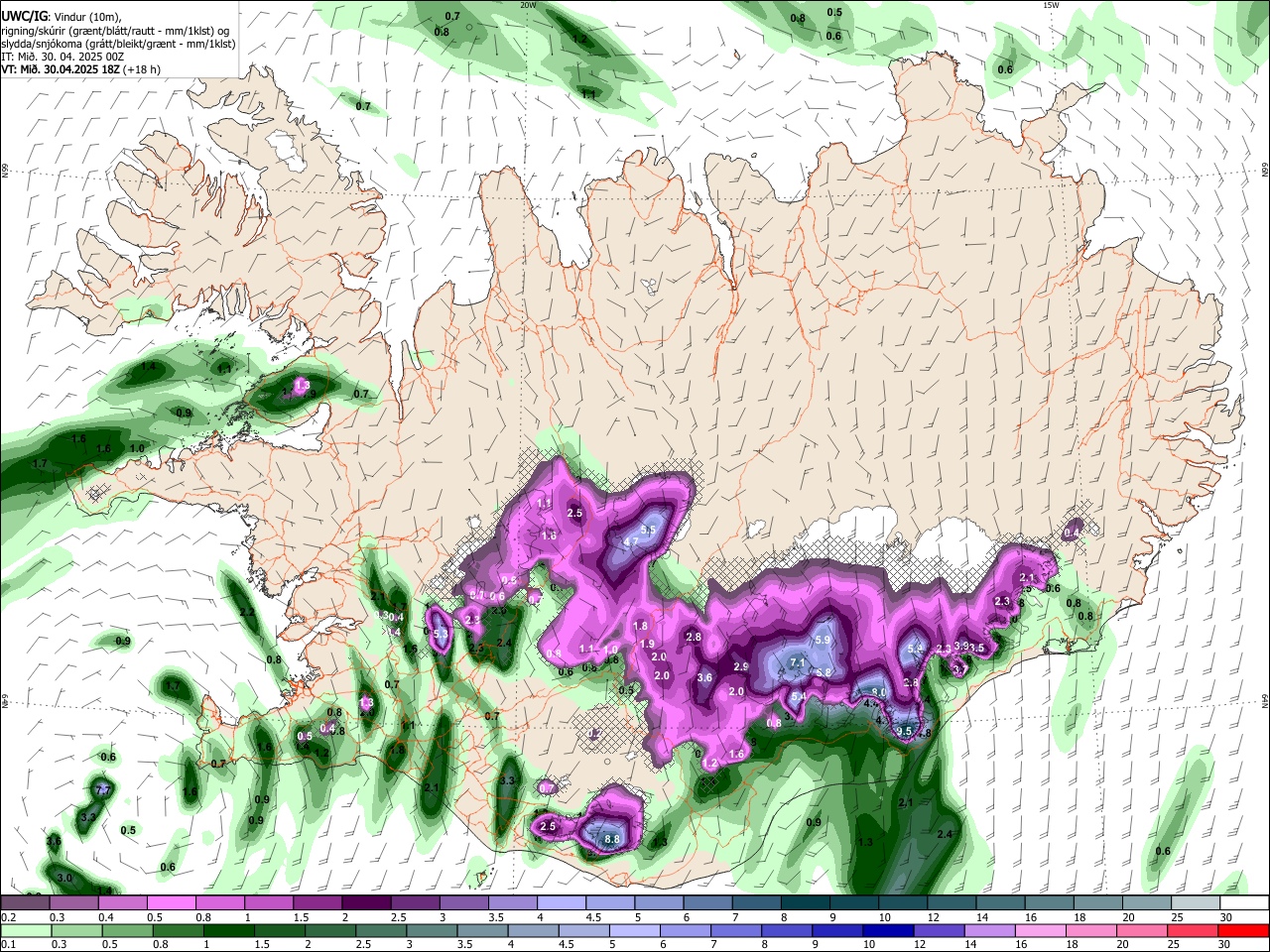Click the 5.9 precipitation value on the map

coord(823,641)
